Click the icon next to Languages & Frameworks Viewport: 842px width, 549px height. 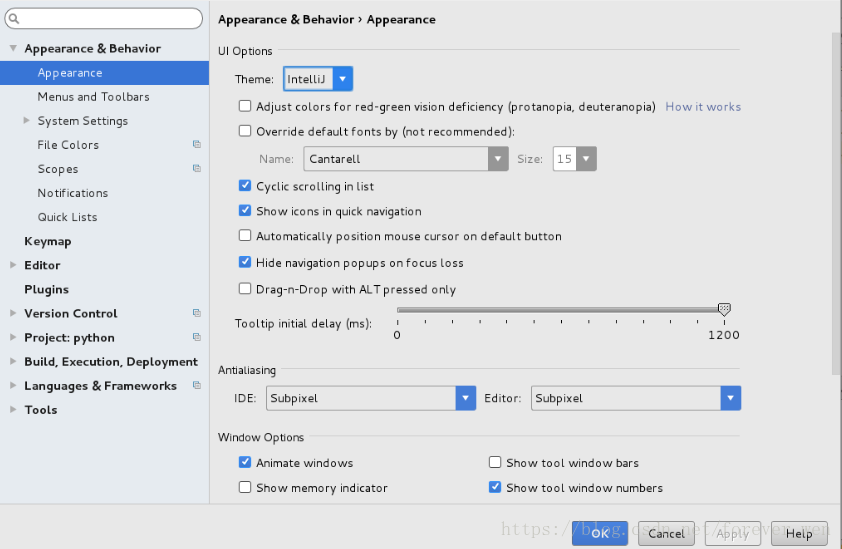pyautogui.click(x=197, y=386)
